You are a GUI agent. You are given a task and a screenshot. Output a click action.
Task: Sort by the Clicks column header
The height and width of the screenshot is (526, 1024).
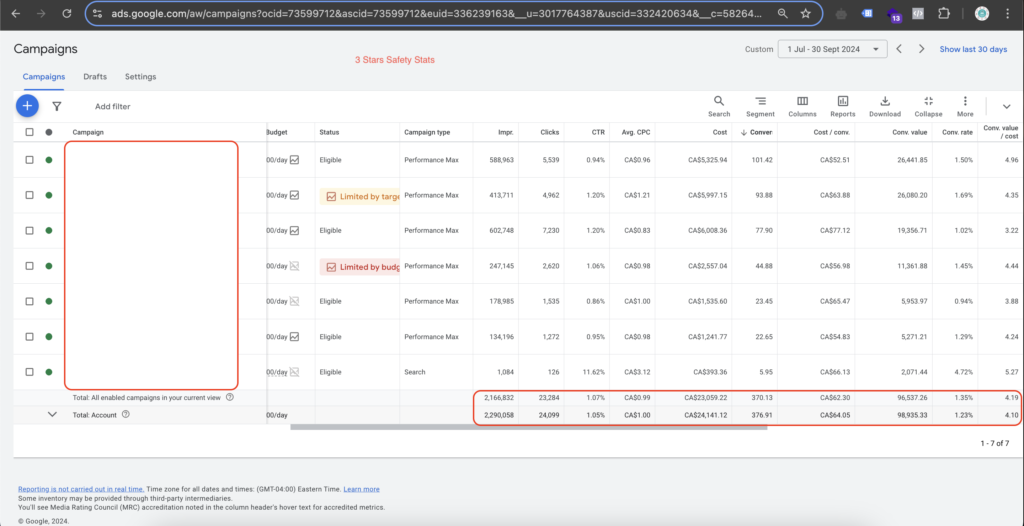coord(550,132)
